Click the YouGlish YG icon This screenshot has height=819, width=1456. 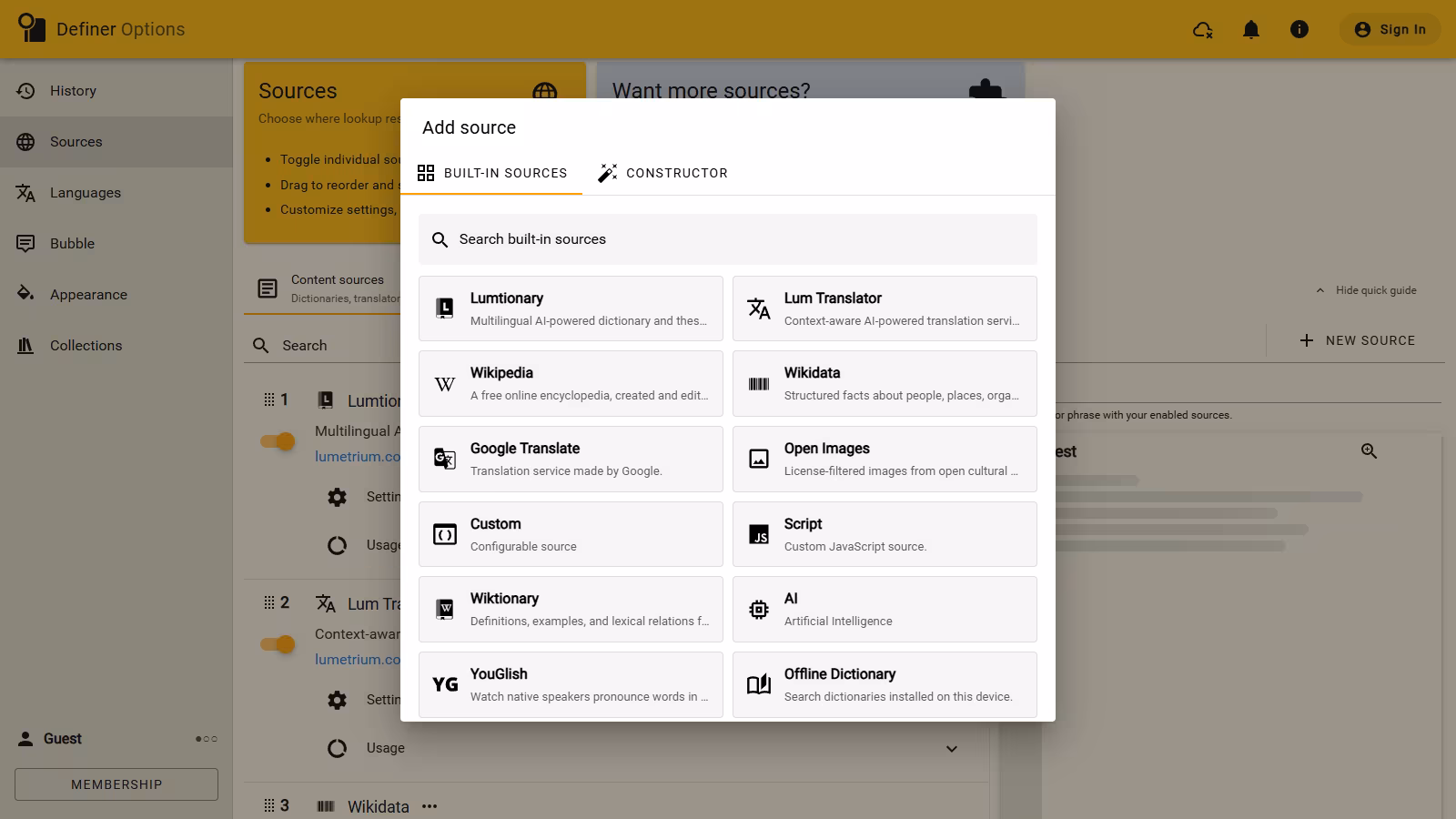pos(445,684)
